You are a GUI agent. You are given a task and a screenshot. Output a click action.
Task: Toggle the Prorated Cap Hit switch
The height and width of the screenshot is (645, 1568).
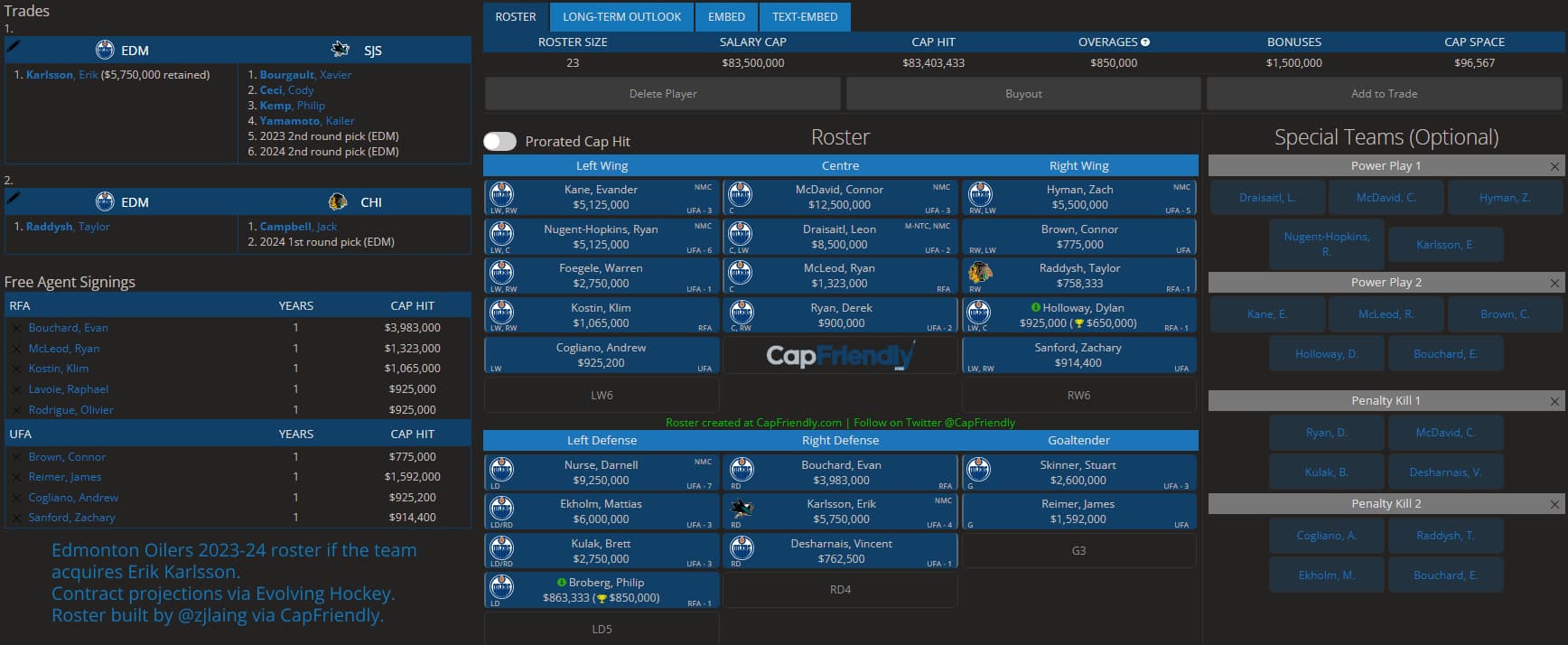499,141
